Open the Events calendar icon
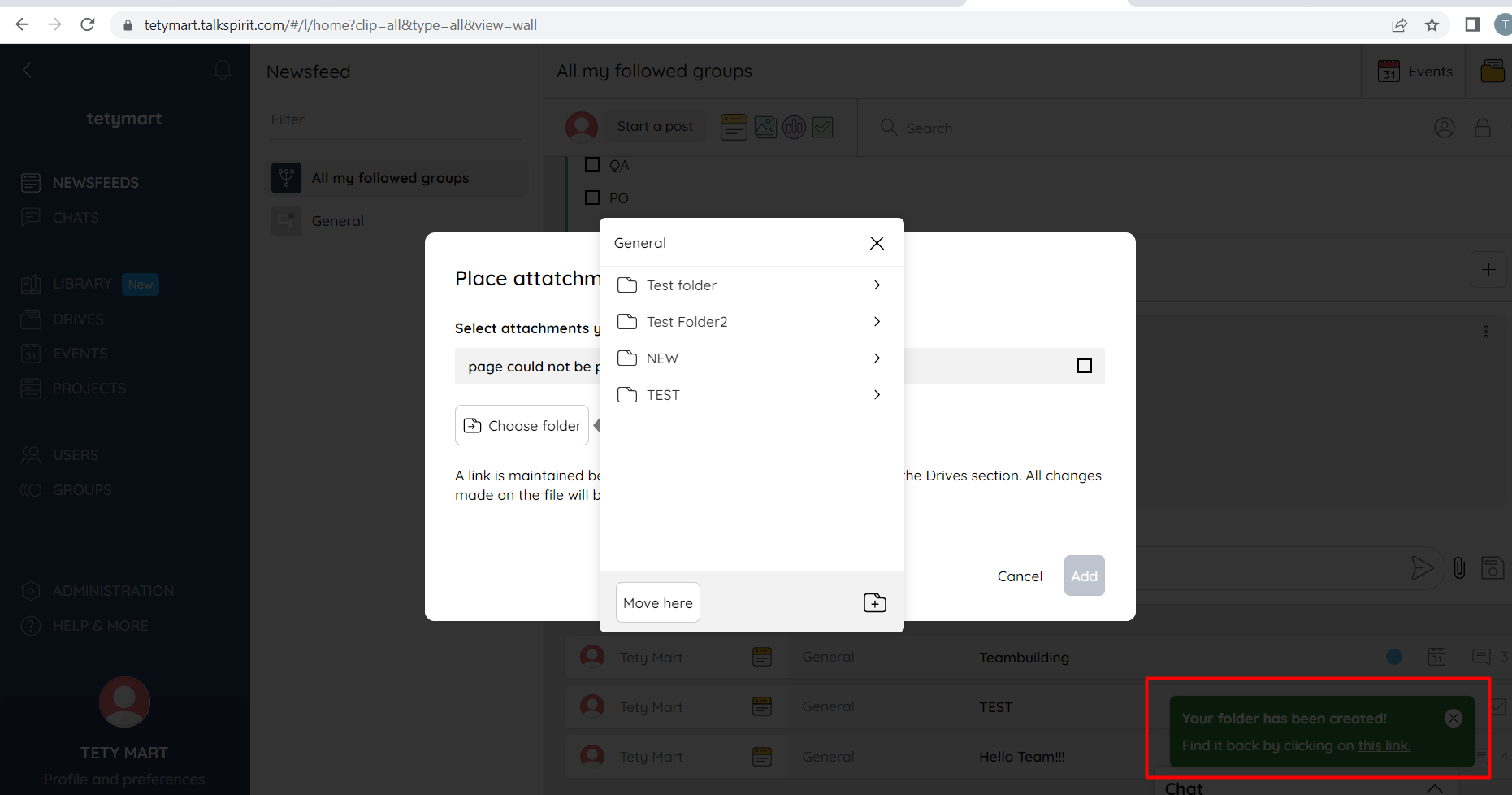The image size is (1512, 795). [1389, 72]
